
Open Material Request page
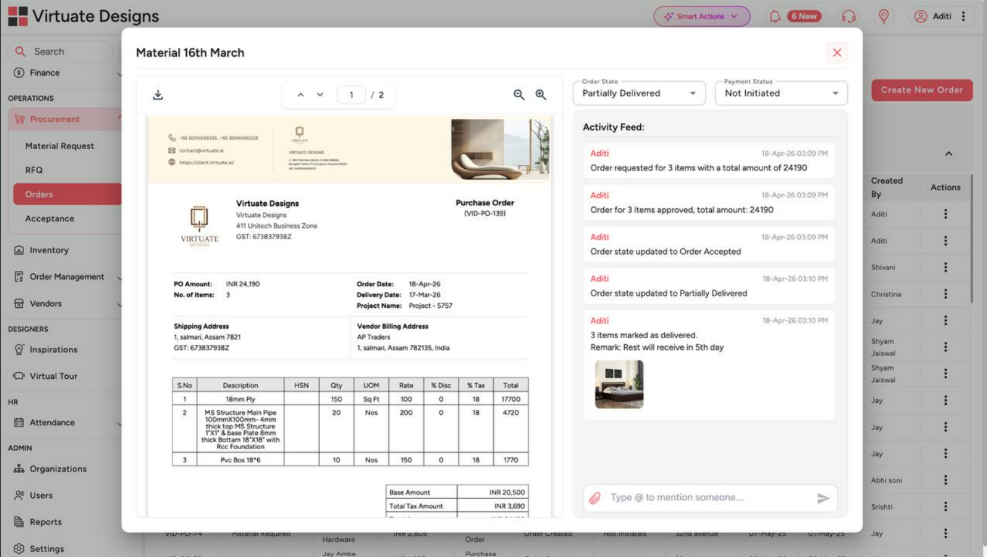click(x=59, y=146)
